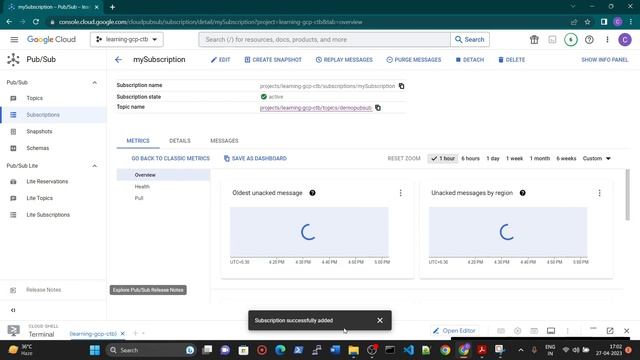Open Cloud Shell in a new window
640x360 pixels.
[610, 331]
